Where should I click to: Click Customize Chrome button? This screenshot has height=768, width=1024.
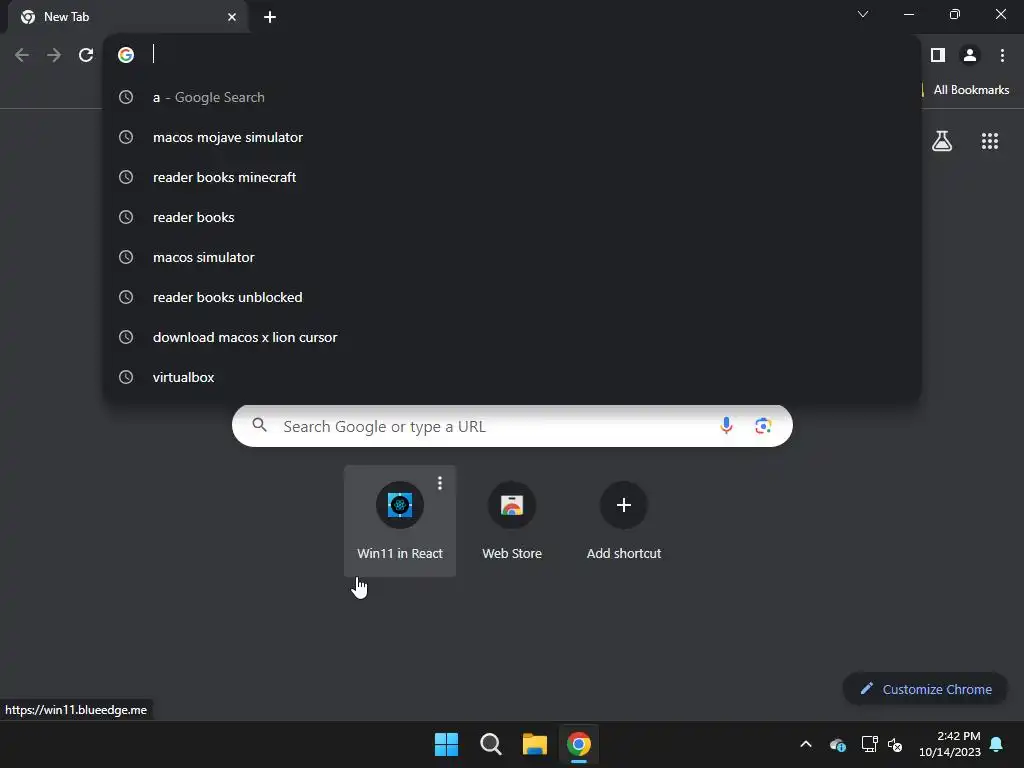pyautogui.click(x=925, y=689)
